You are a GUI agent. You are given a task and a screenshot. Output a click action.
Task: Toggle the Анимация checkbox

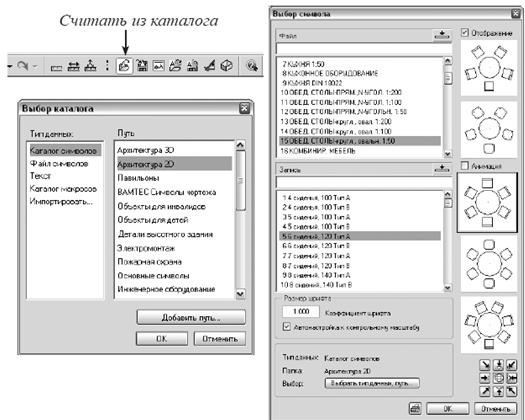coord(465,165)
